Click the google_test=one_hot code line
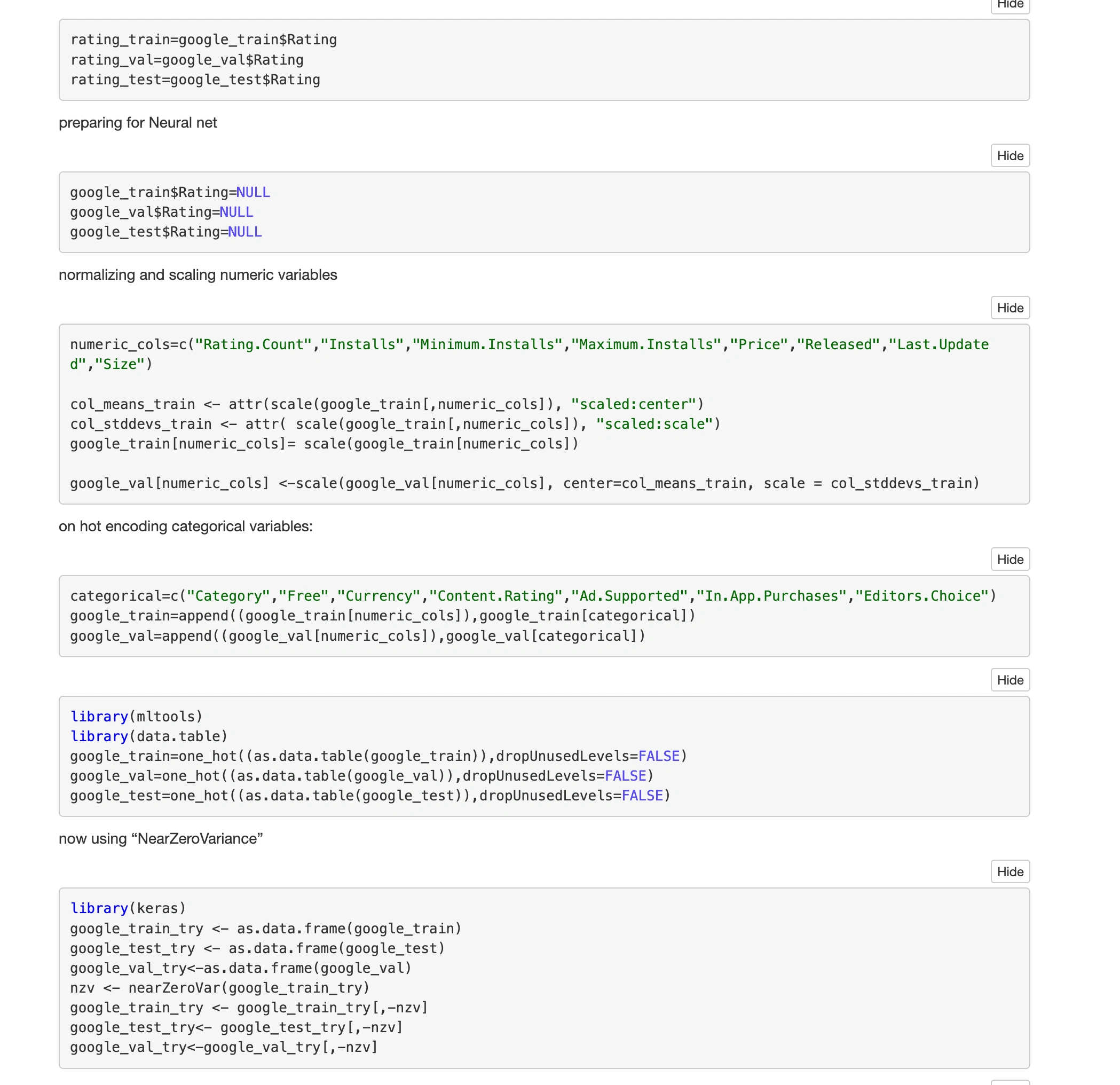 370,796
